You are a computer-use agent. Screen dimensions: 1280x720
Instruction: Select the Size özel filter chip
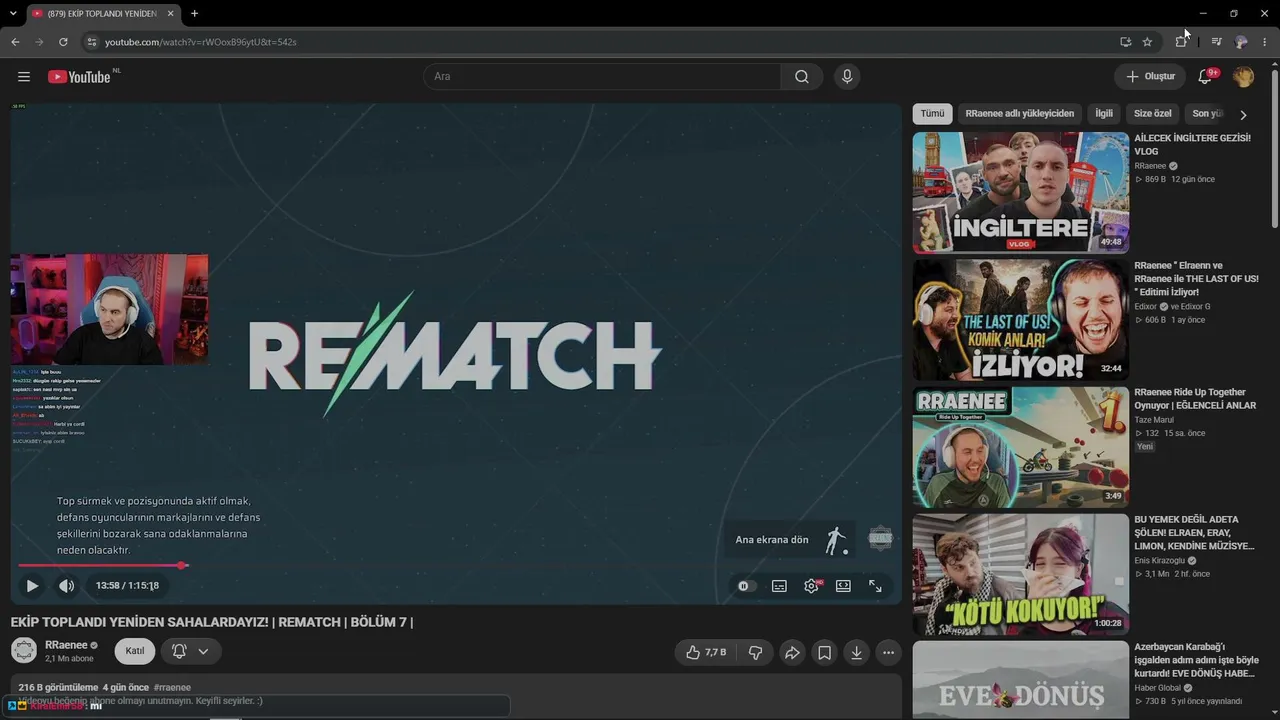[x=1152, y=114]
